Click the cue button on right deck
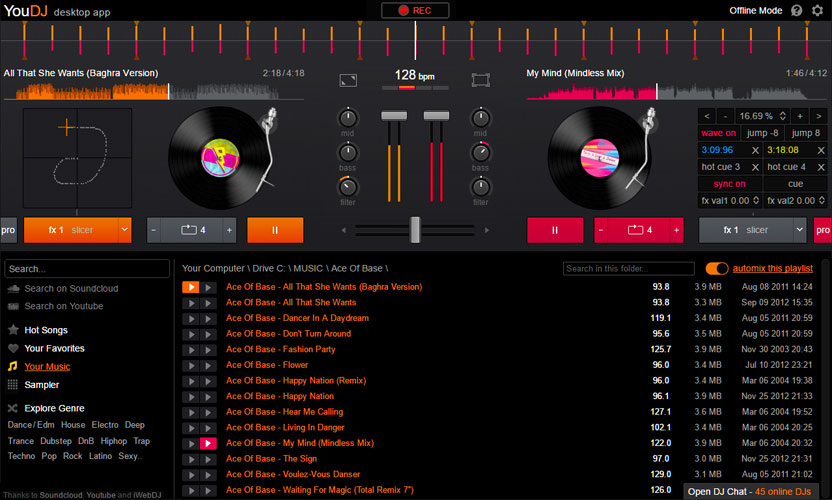Screen dimensions: 832x500 (x=795, y=184)
